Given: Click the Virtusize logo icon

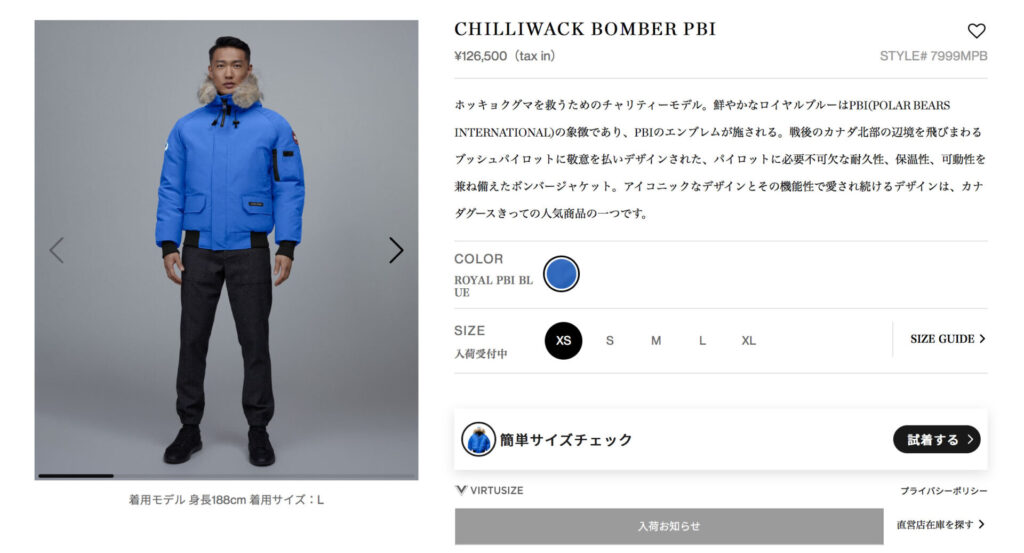Looking at the screenshot, I should (x=461, y=490).
